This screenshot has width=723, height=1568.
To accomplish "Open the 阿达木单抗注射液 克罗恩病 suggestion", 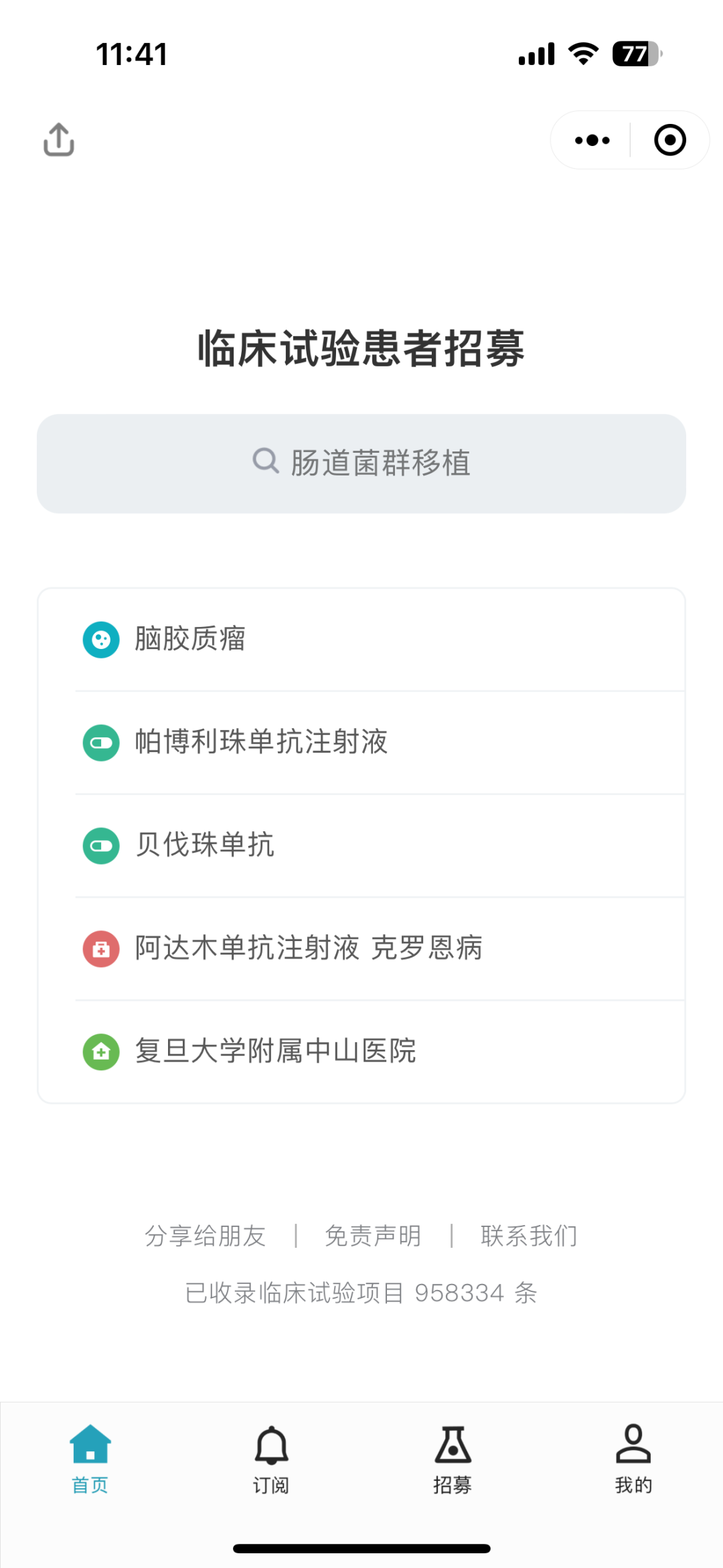I will [x=361, y=949].
